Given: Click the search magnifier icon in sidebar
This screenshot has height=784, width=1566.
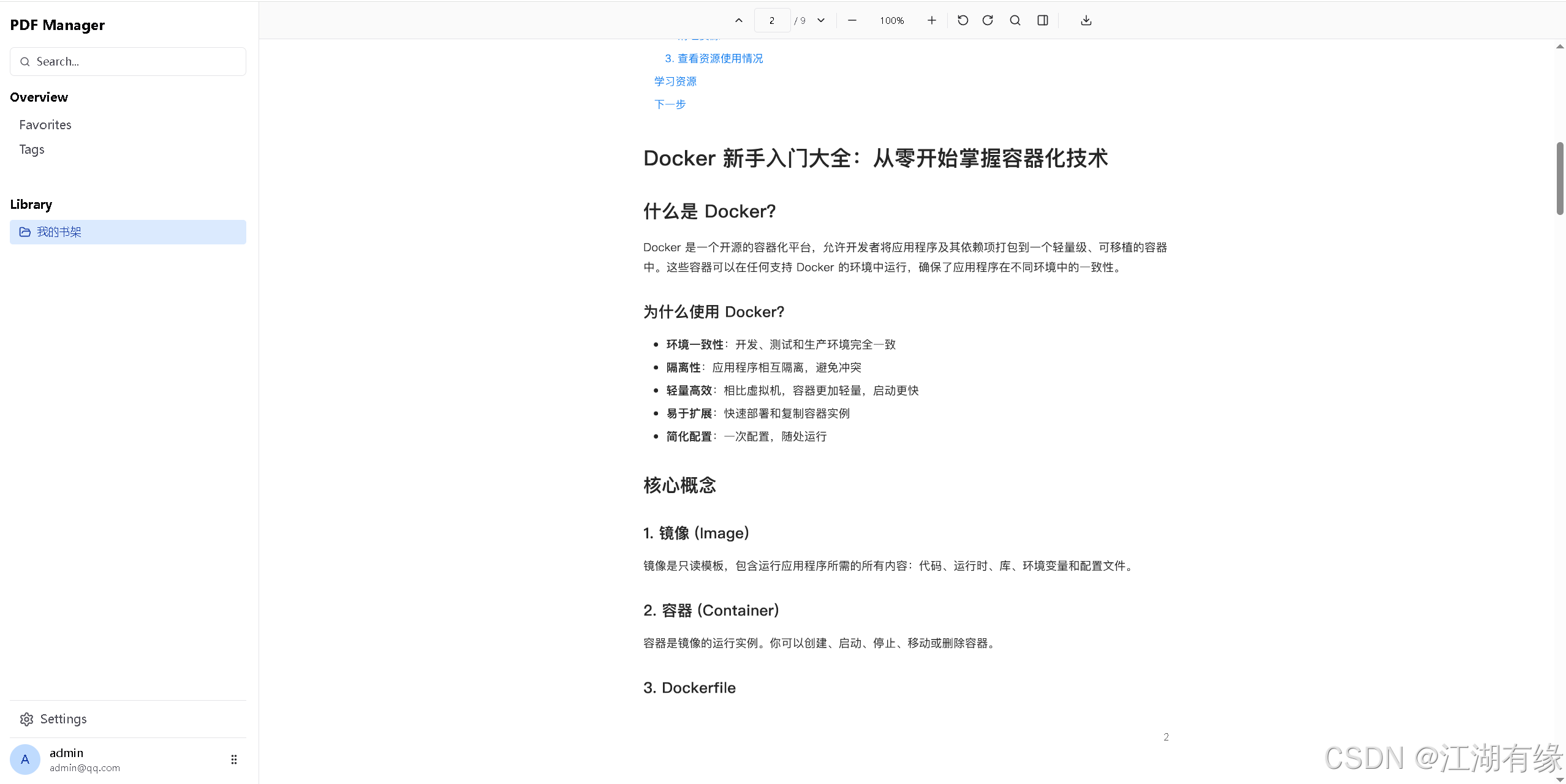Looking at the screenshot, I should (25, 61).
